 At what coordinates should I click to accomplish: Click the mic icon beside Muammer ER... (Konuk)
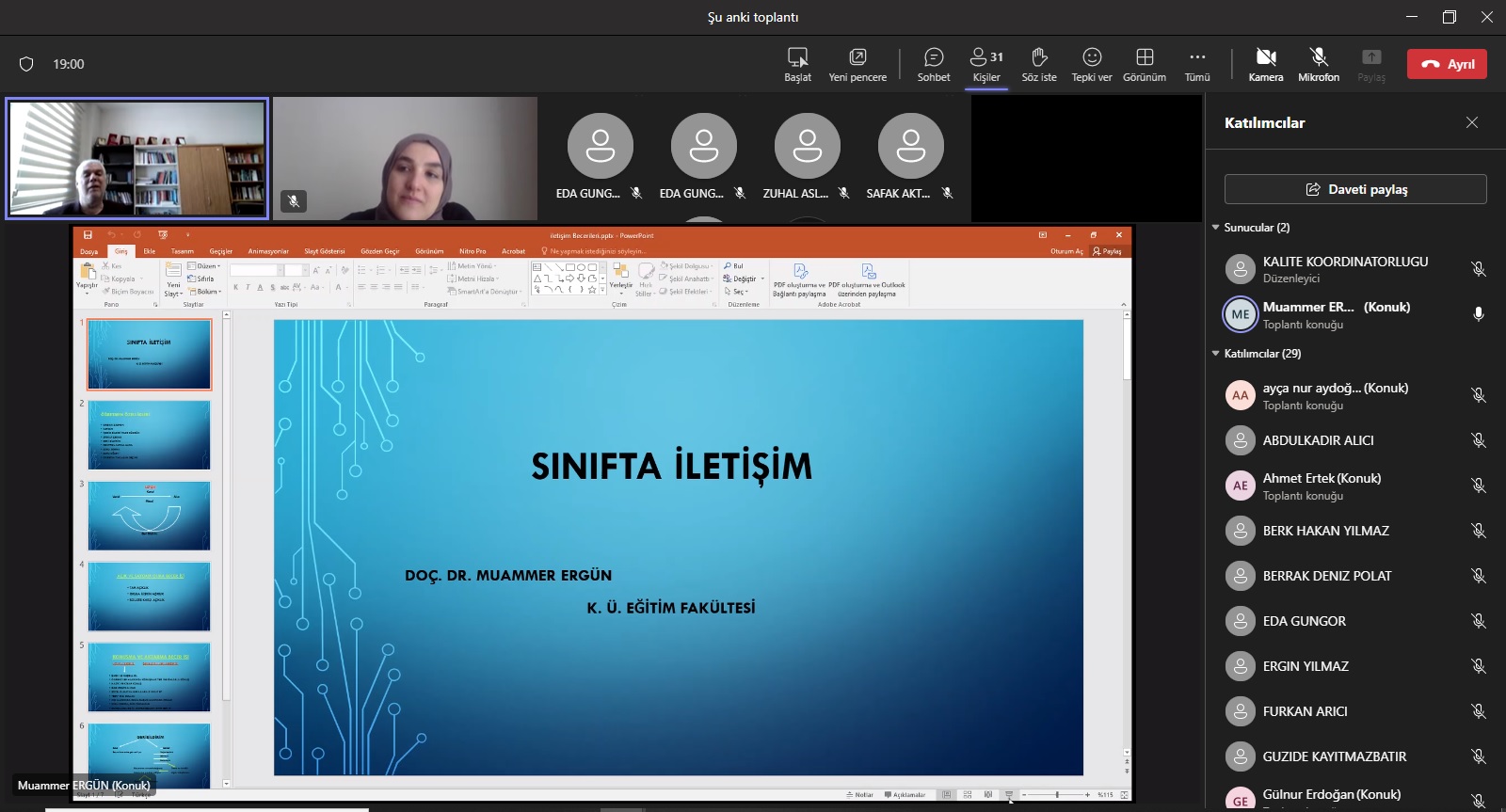click(x=1479, y=314)
